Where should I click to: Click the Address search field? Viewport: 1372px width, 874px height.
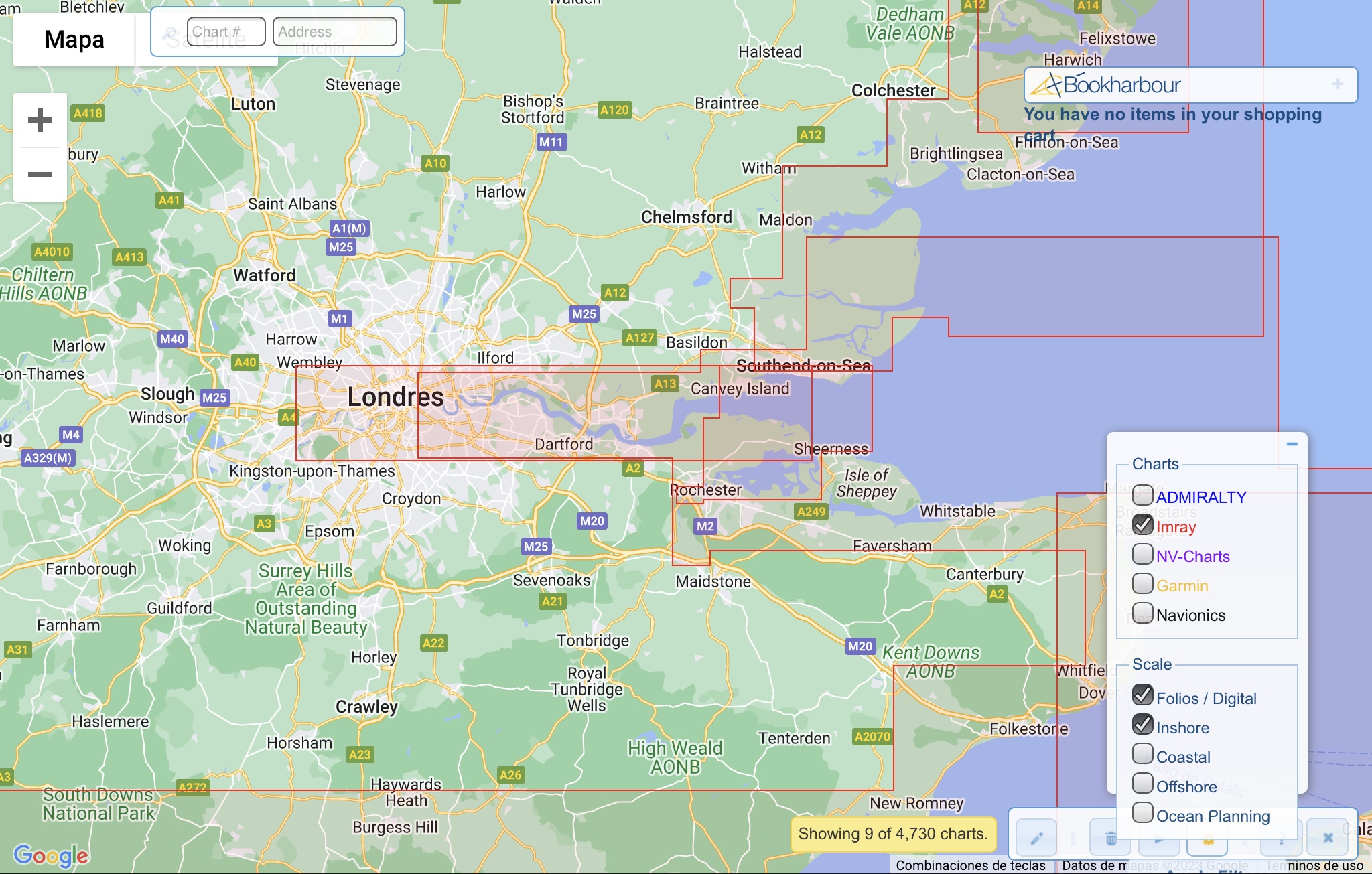click(334, 32)
